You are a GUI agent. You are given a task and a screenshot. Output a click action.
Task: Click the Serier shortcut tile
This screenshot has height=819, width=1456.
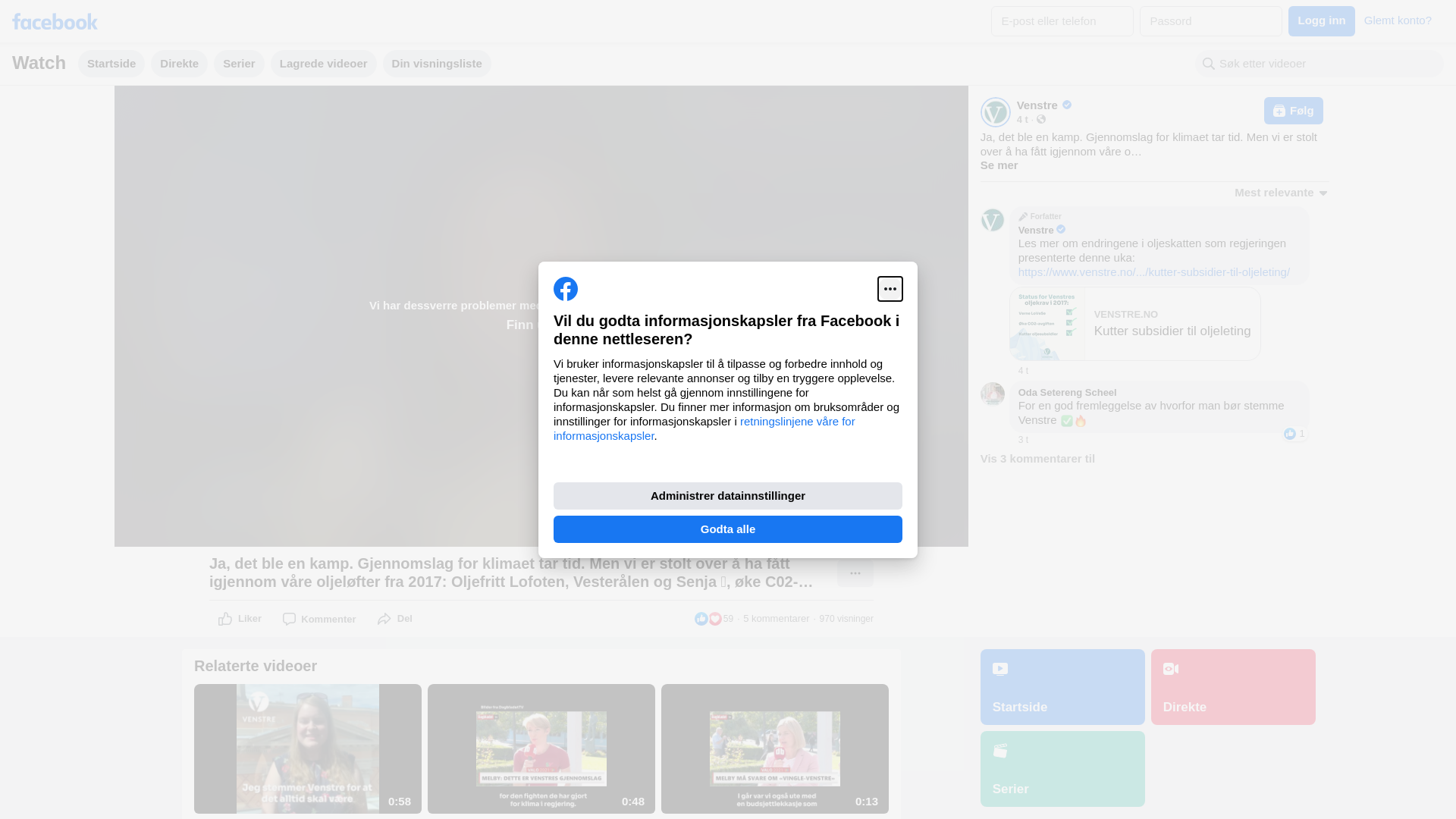point(1062,769)
